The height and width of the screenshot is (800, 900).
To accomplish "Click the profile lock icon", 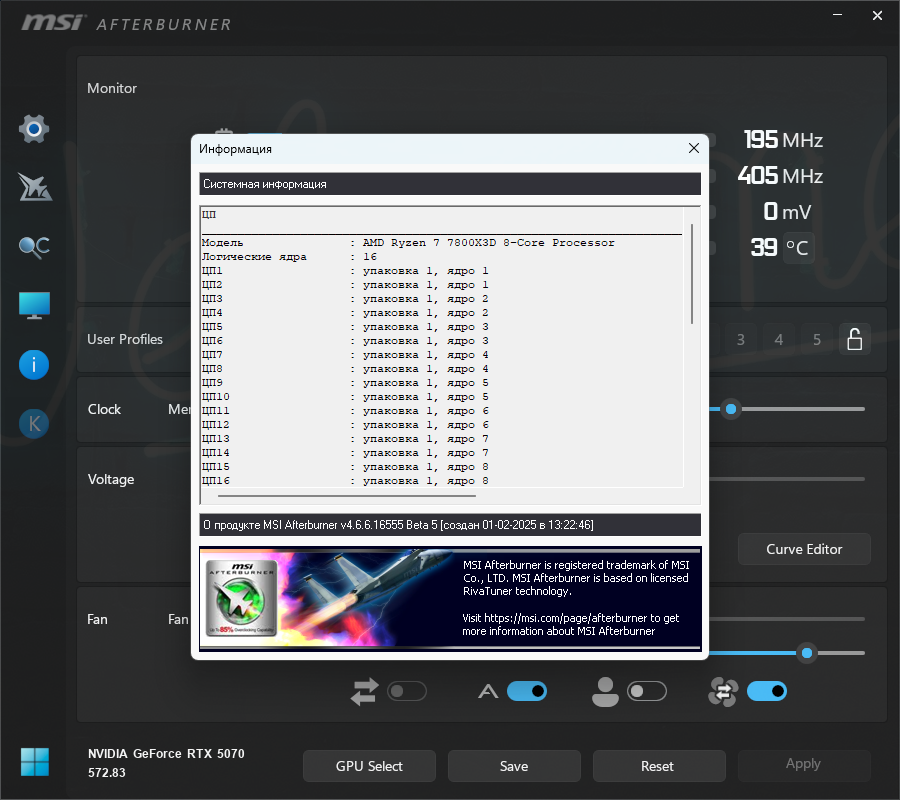I will (855, 339).
